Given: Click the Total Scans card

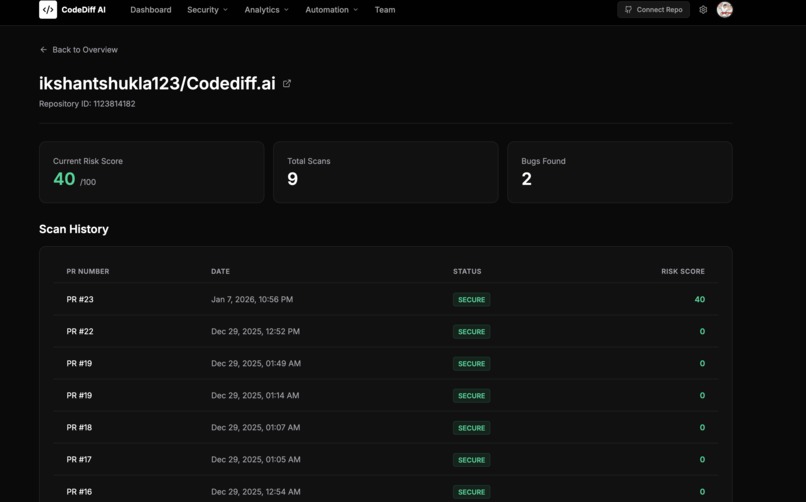Looking at the screenshot, I should [x=386, y=172].
